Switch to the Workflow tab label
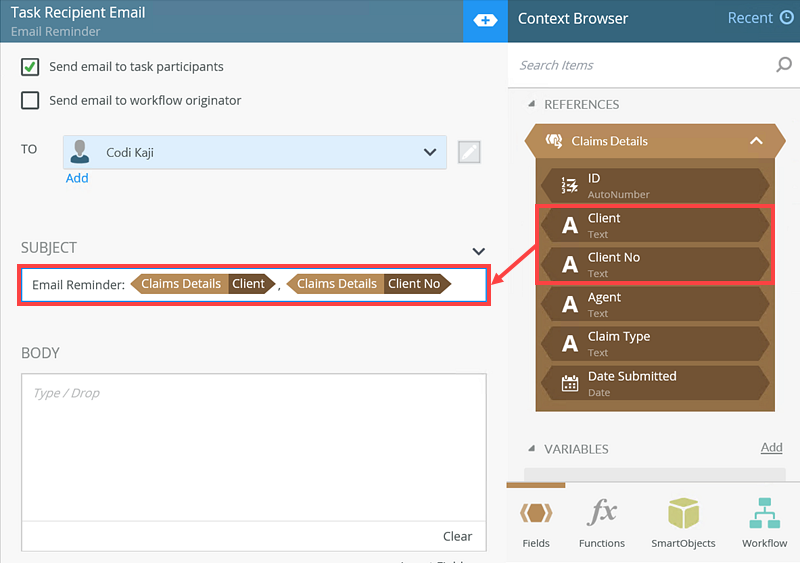This screenshot has height=563, width=800. [764, 543]
